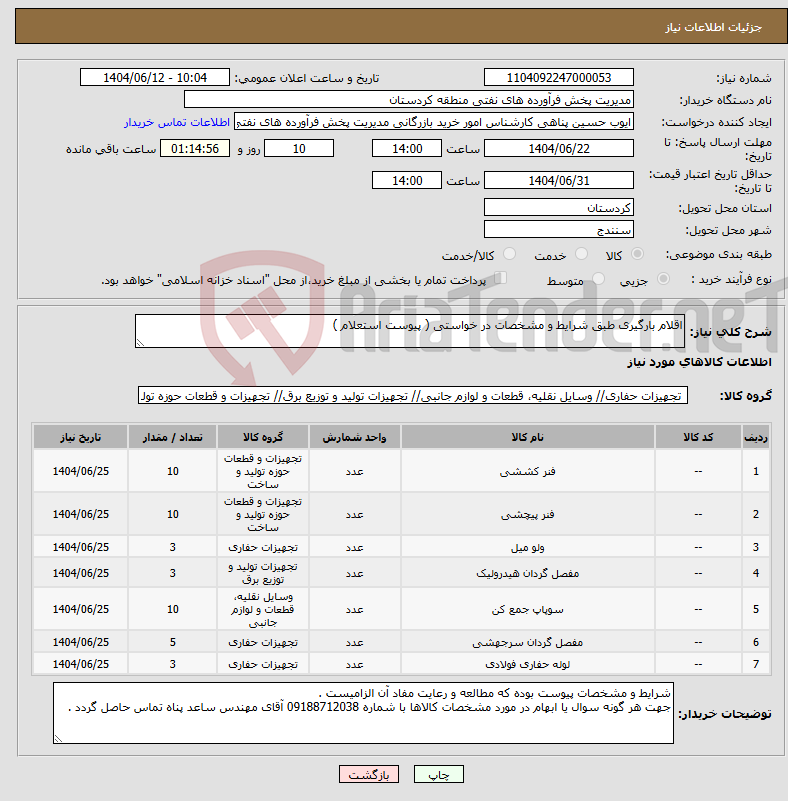Screen dimensions: 788x801
Task: Click the buyer organization name field
Action: tap(409, 100)
